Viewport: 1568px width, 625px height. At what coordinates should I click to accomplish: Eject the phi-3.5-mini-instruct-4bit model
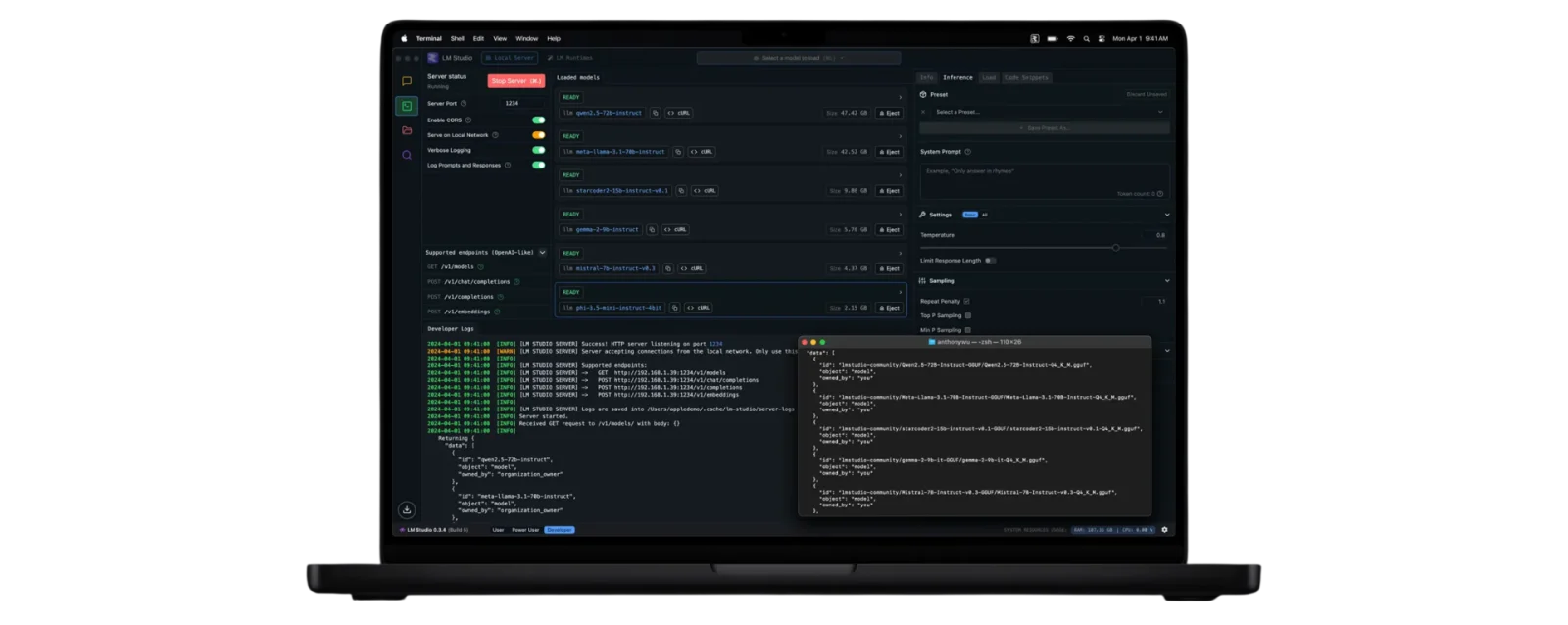coord(889,308)
